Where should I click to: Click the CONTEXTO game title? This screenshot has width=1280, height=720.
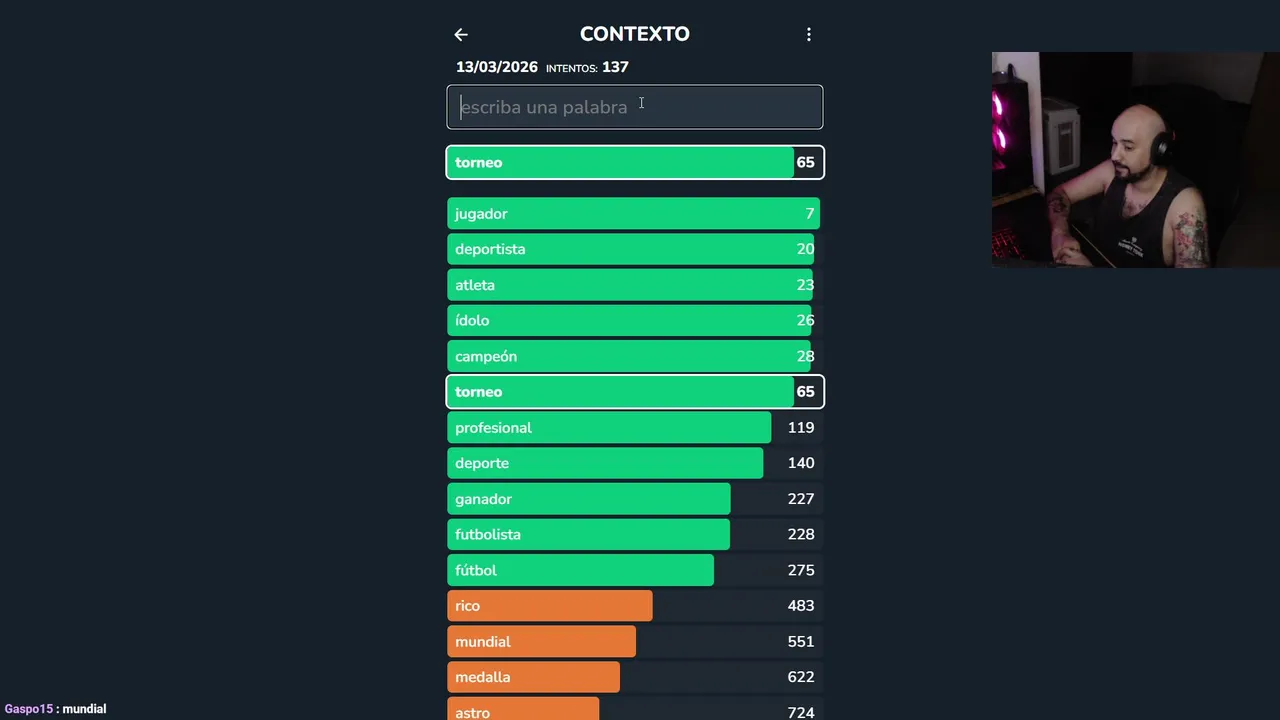tap(634, 34)
